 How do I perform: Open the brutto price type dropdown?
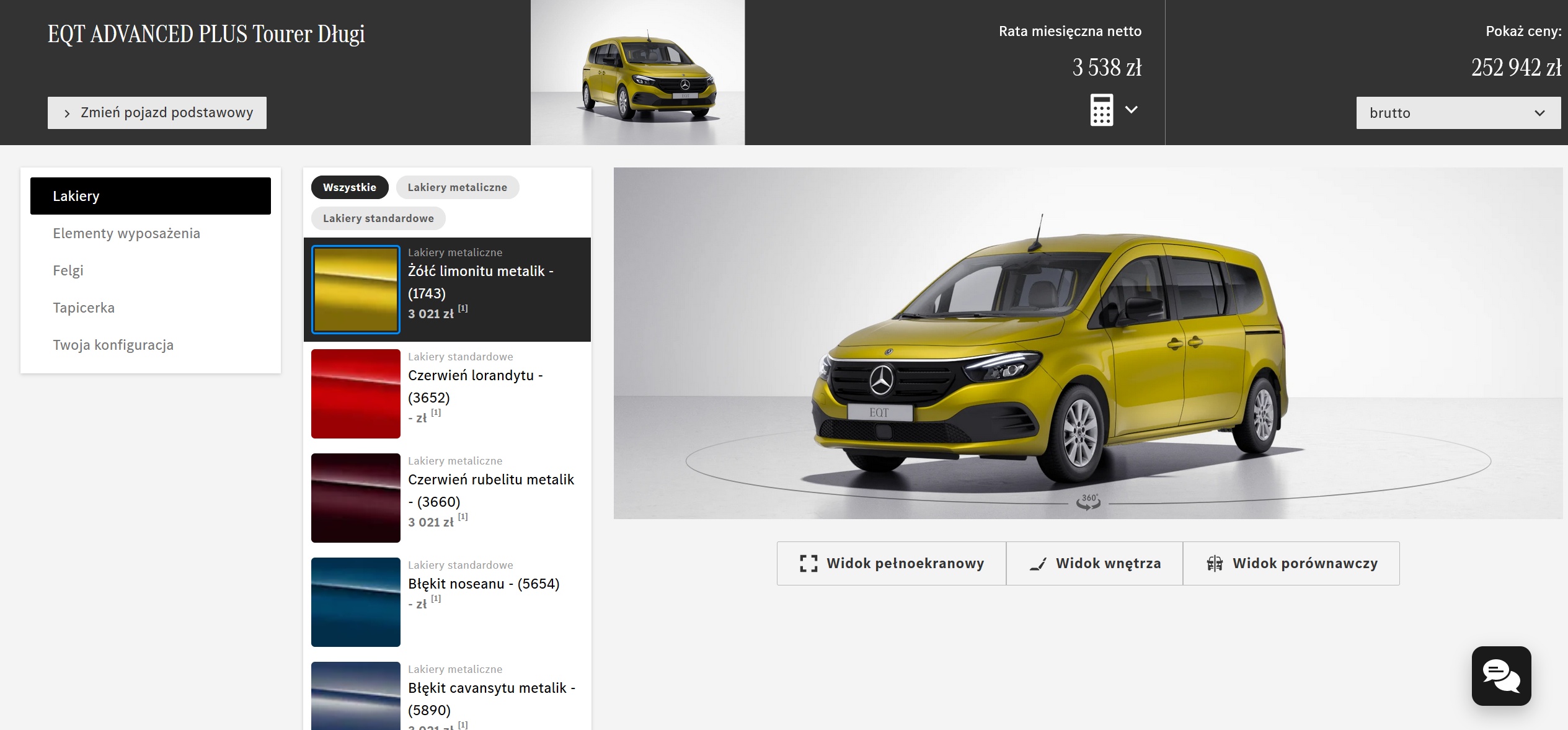pyautogui.click(x=1458, y=113)
